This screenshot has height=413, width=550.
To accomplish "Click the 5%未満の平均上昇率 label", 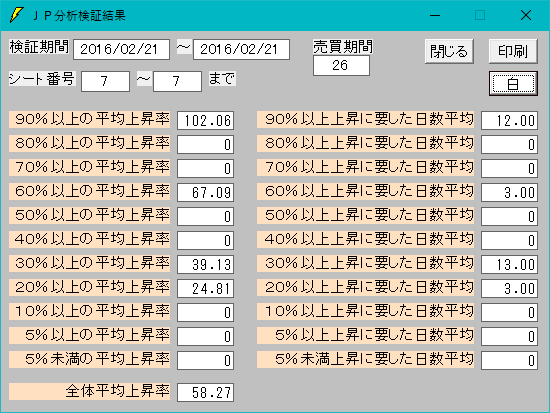I will (89, 359).
